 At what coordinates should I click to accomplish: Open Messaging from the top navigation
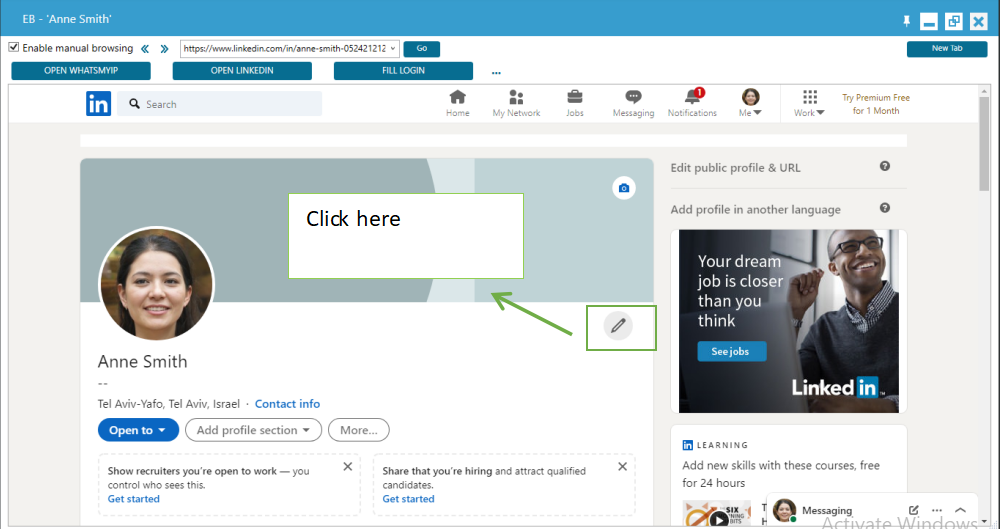click(633, 103)
